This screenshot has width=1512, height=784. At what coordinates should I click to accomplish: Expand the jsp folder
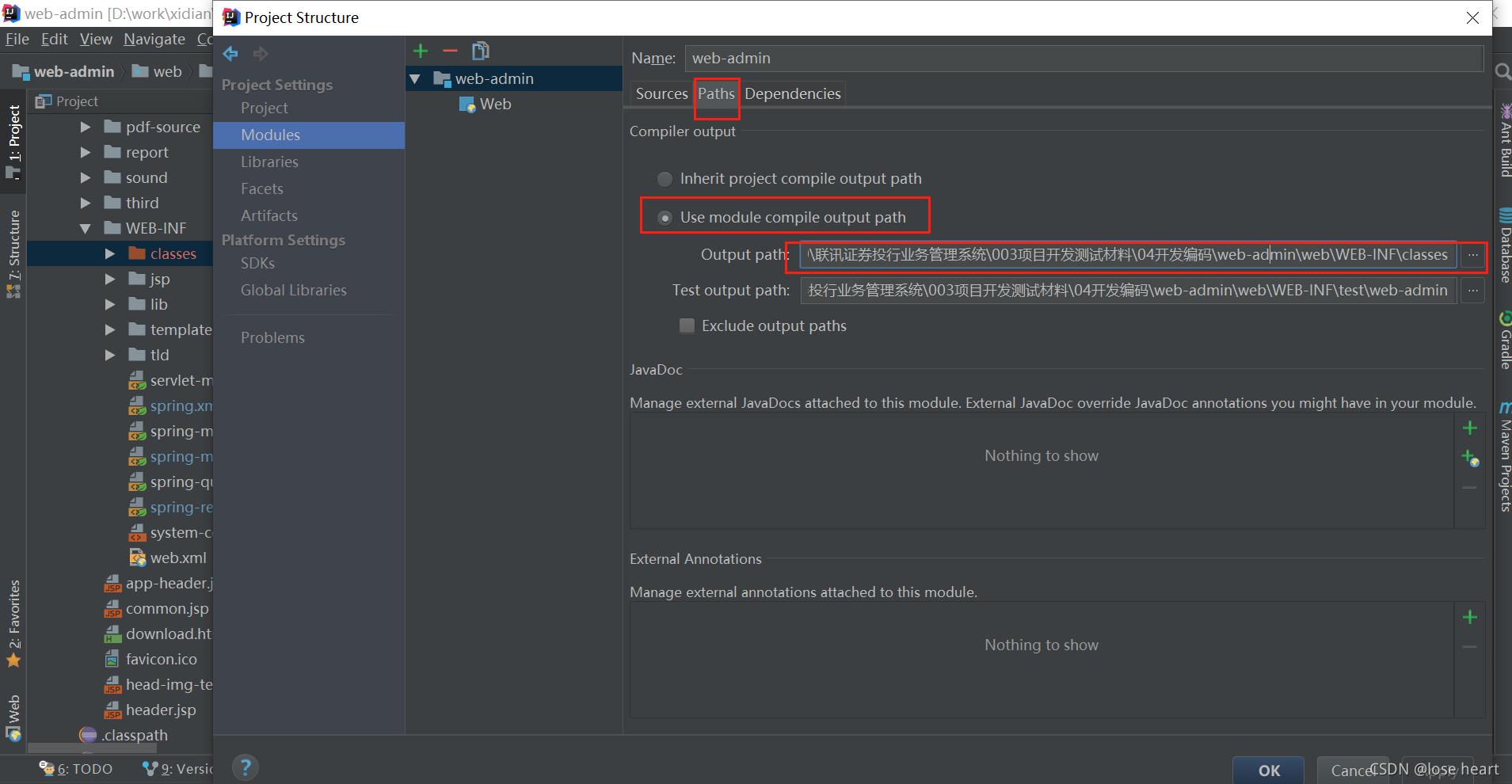[x=110, y=279]
